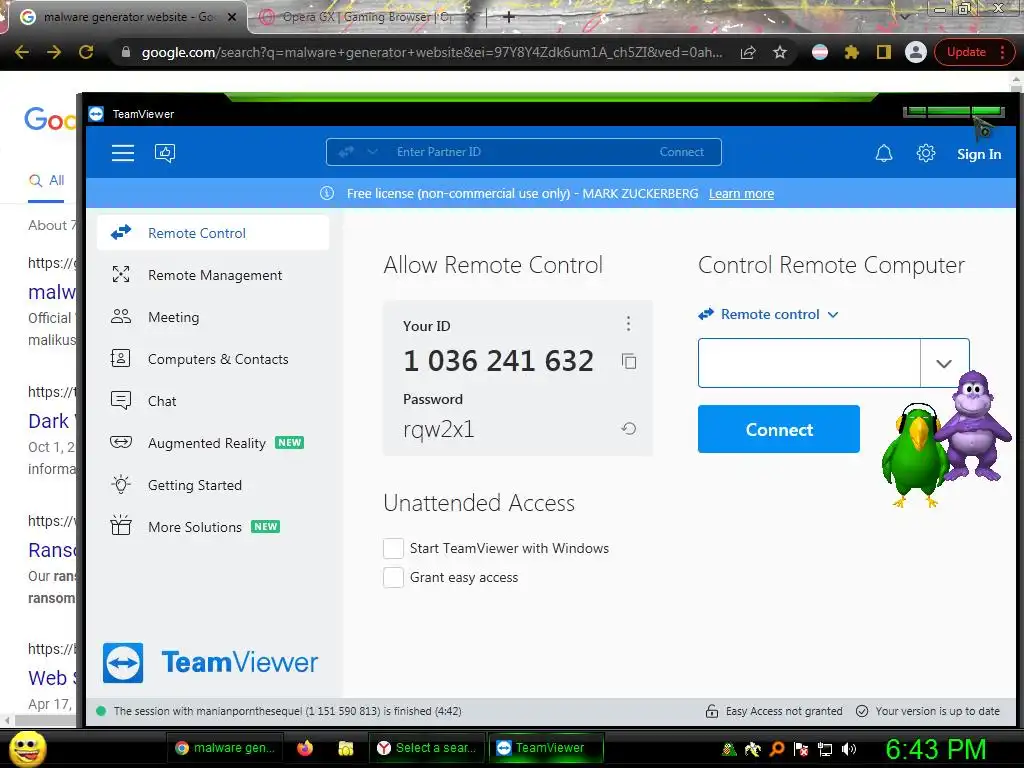Open a new Chrome tab
This screenshot has width=1024, height=768.
[509, 17]
